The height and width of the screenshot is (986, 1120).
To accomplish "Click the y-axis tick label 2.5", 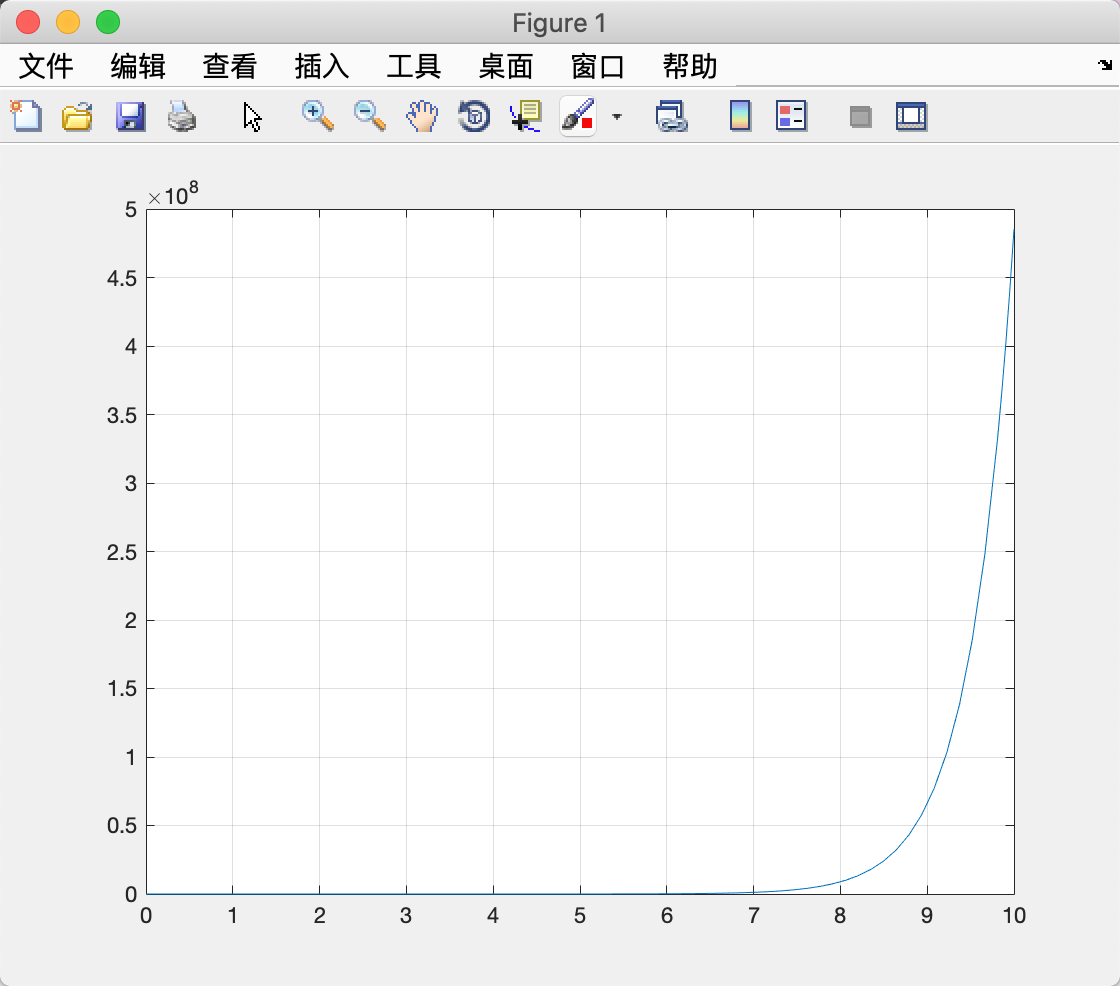I will (121, 552).
